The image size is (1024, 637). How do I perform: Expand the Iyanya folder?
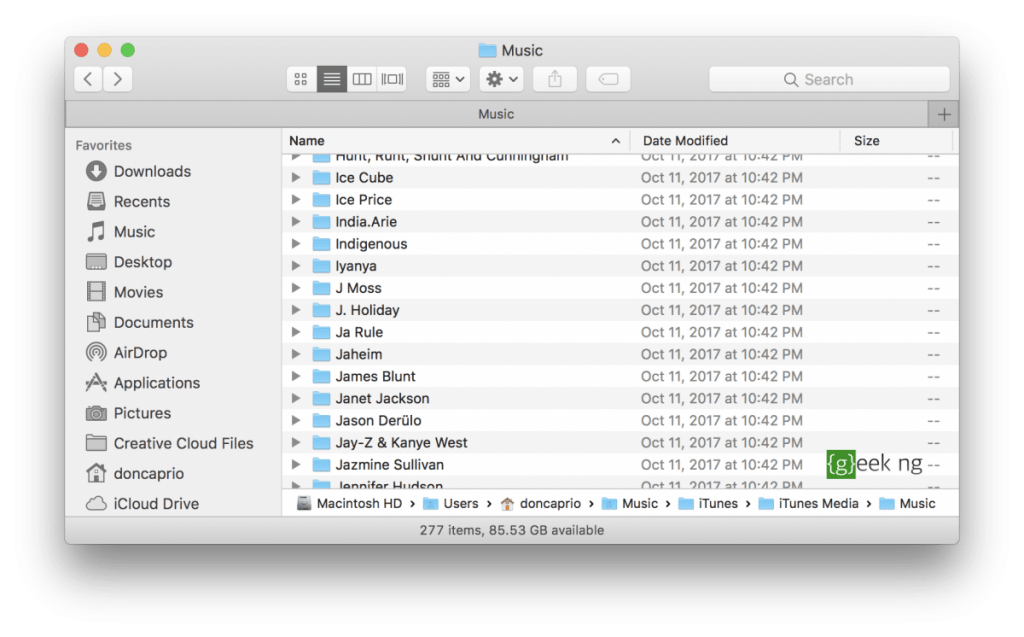(x=296, y=266)
